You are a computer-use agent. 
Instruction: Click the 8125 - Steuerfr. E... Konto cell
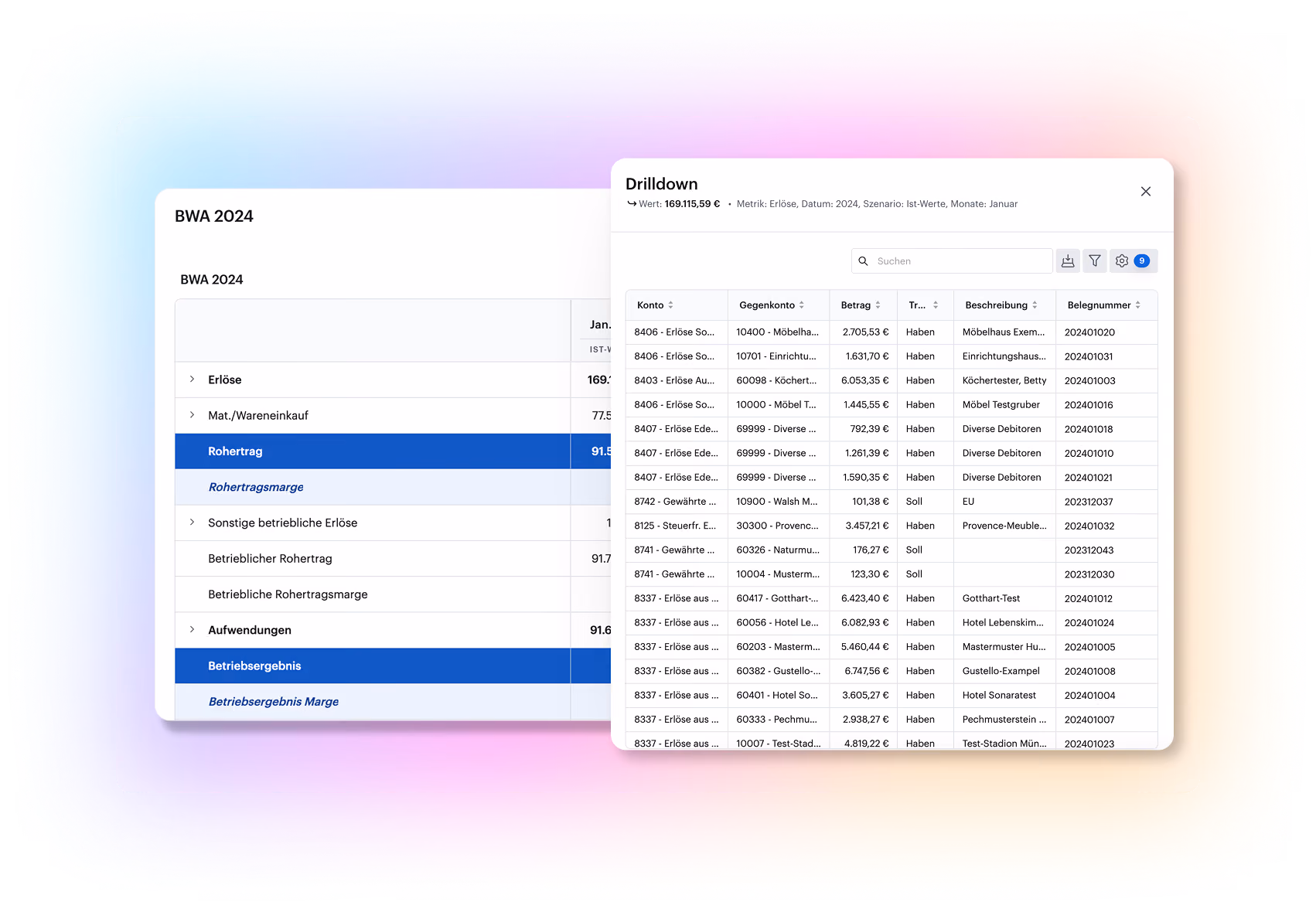click(677, 526)
